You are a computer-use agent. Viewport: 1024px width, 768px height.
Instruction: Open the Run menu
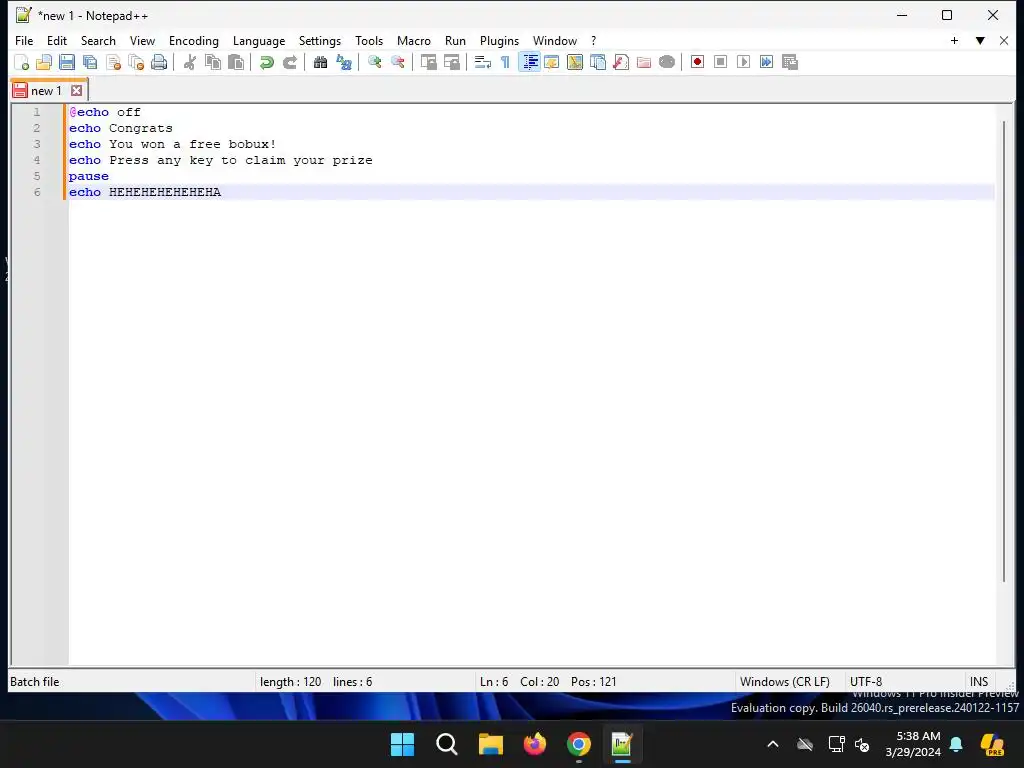point(455,40)
